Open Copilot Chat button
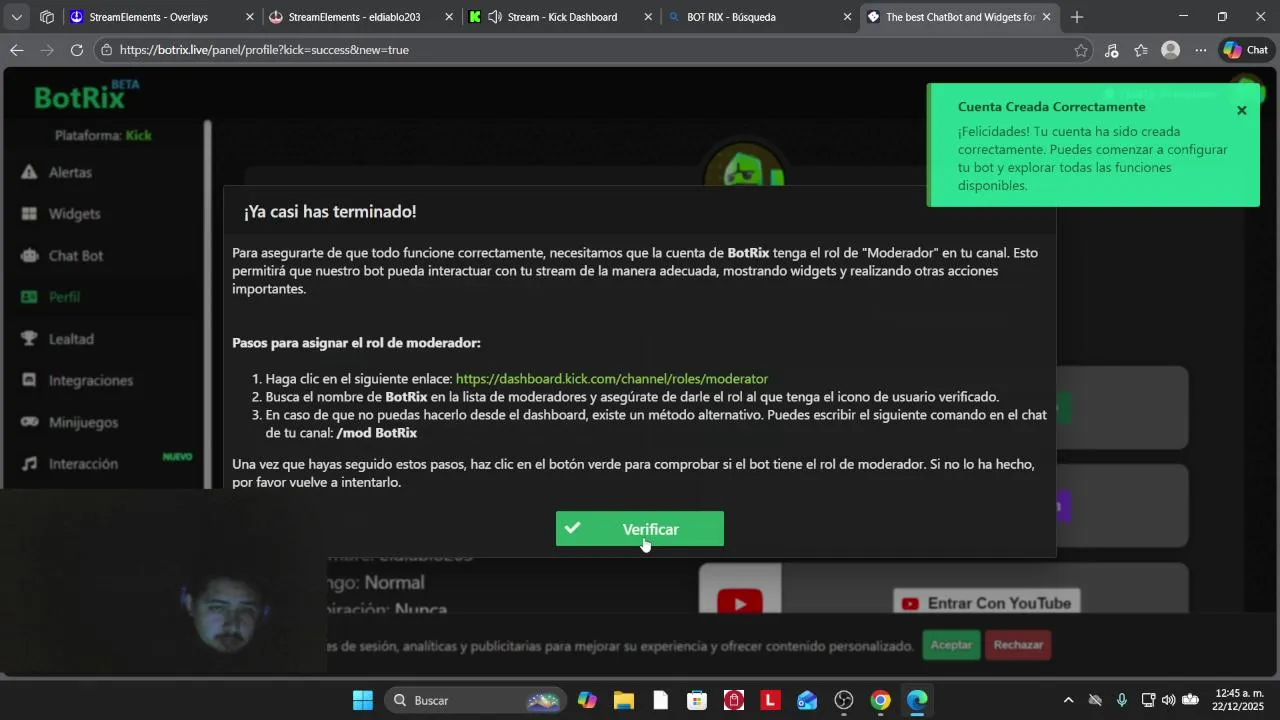 (x=1246, y=50)
